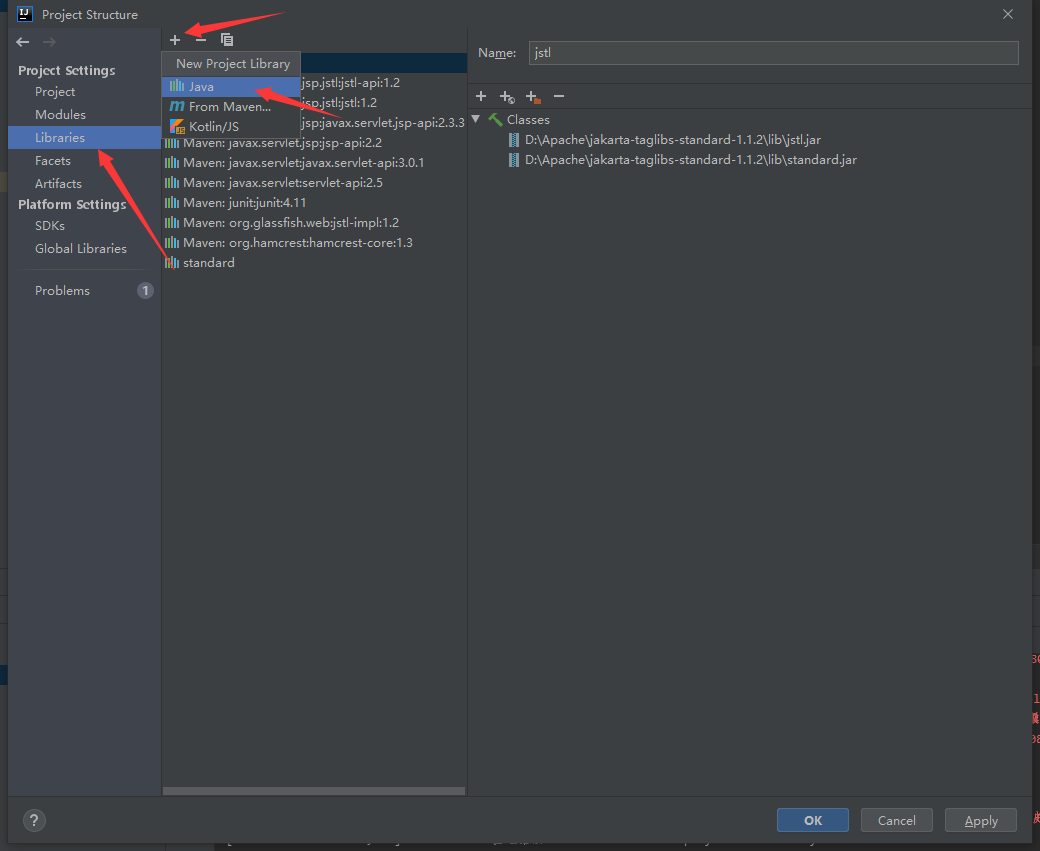
Task: Choose Java from New Project Library menu
Action: point(231,87)
